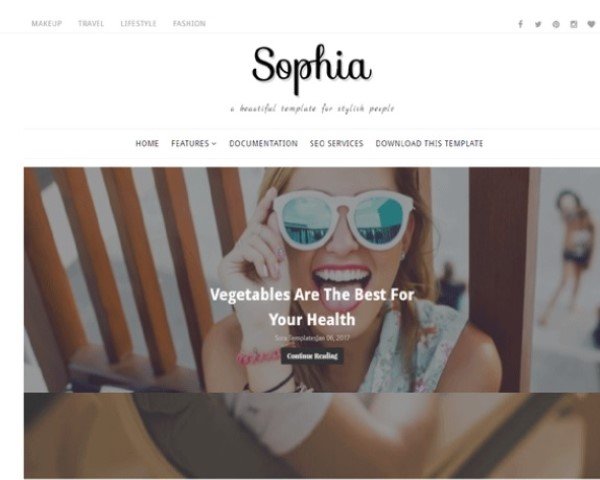Expand the Features dropdown chevron

tap(214, 144)
